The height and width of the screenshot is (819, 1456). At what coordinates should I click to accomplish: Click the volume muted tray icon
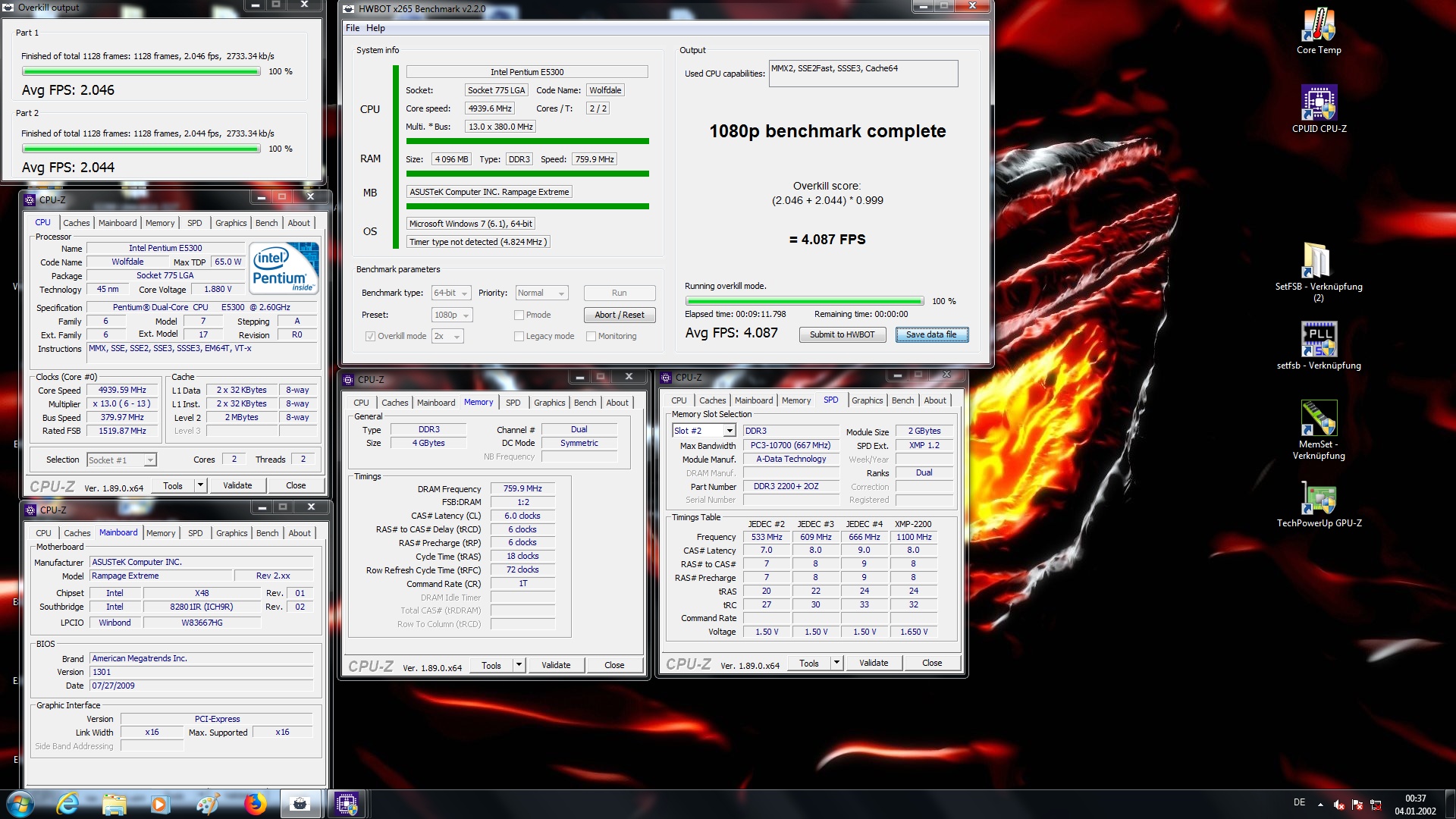(1339, 805)
